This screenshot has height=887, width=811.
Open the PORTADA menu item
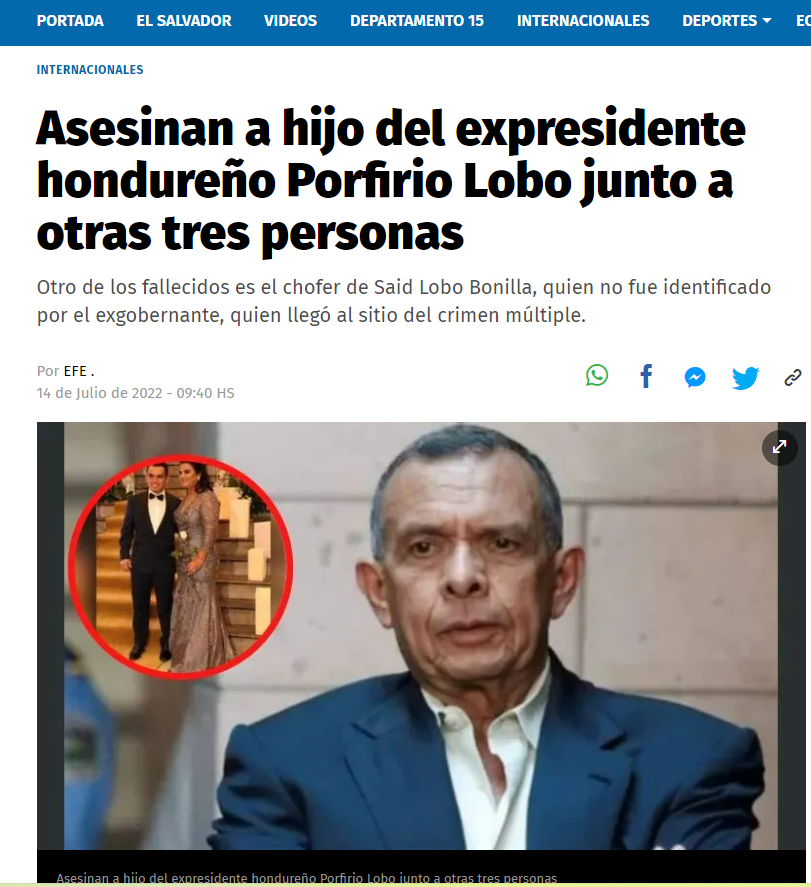pyautogui.click(x=70, y=21)
